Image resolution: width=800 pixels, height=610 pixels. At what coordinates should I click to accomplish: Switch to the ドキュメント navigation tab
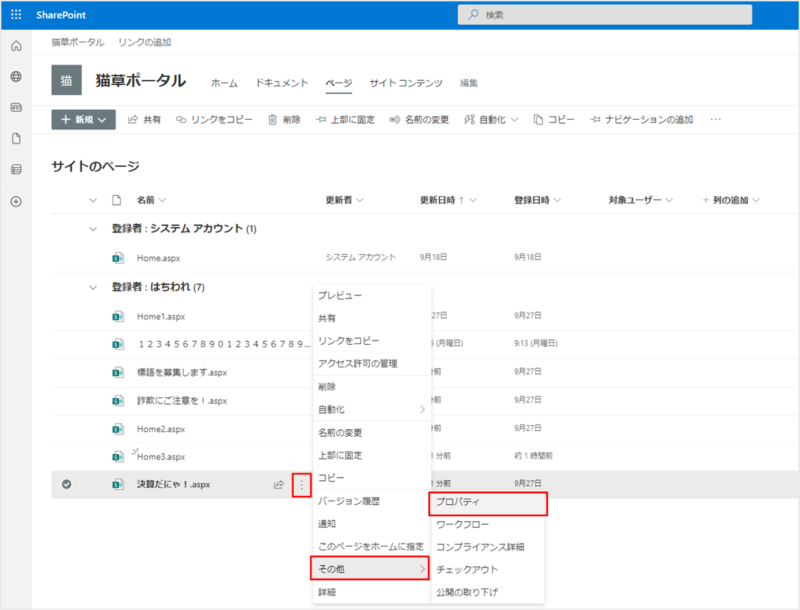pyautogui.click(x=281, y=82)
